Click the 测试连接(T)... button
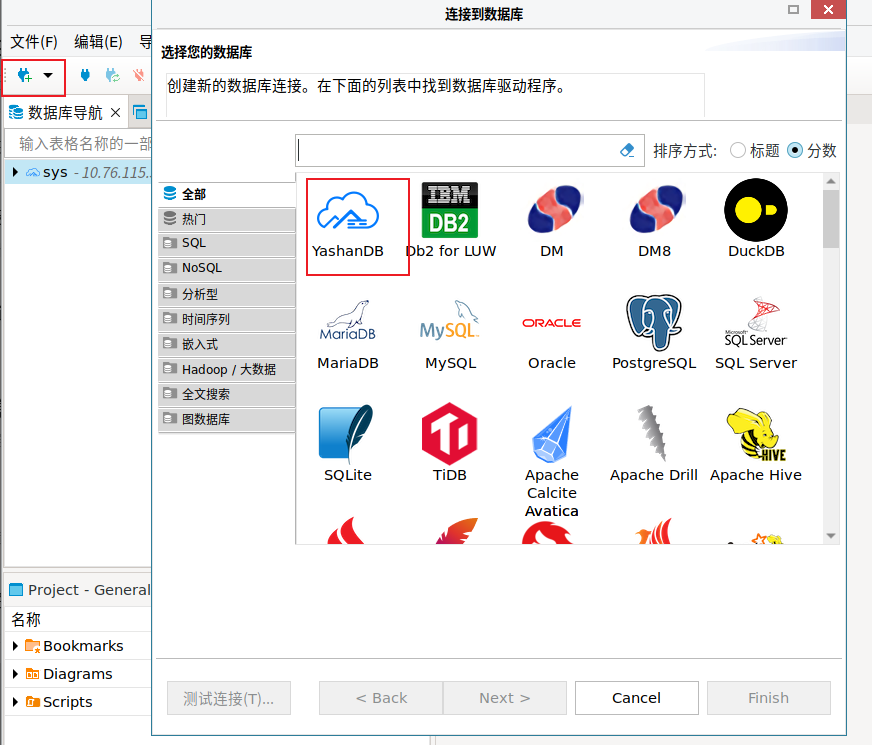This screenshot has width=872, height=745. [229, 698]
